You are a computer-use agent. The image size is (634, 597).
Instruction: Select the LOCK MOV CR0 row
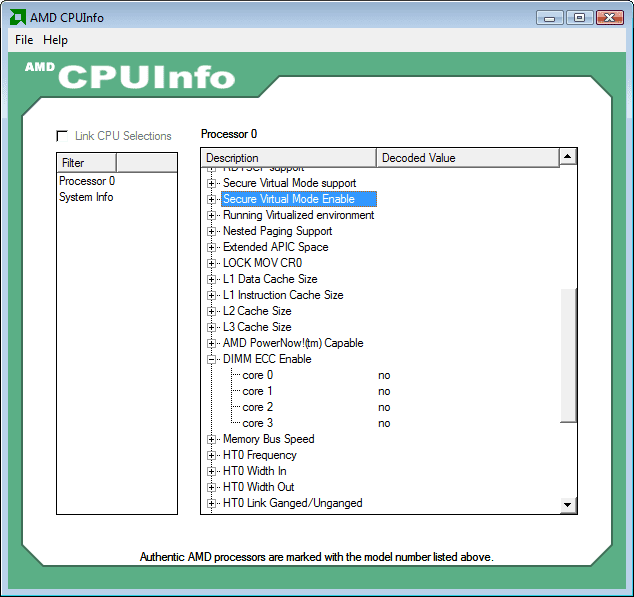[262, 263]
